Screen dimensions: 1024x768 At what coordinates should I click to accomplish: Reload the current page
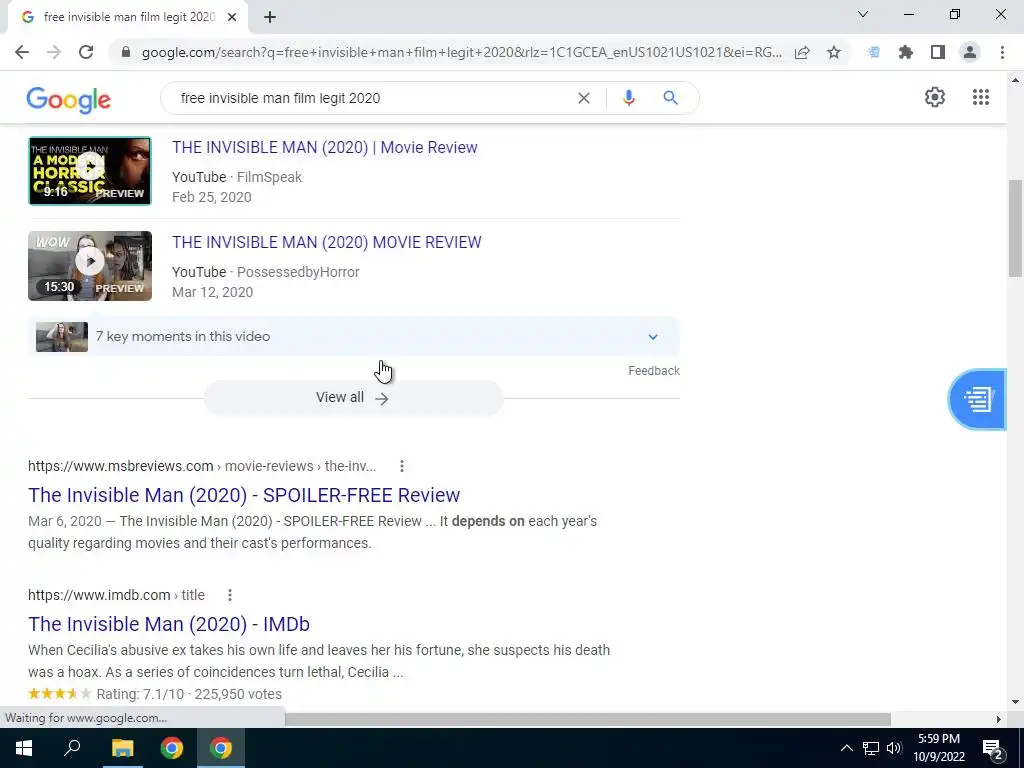coord(86,52)
